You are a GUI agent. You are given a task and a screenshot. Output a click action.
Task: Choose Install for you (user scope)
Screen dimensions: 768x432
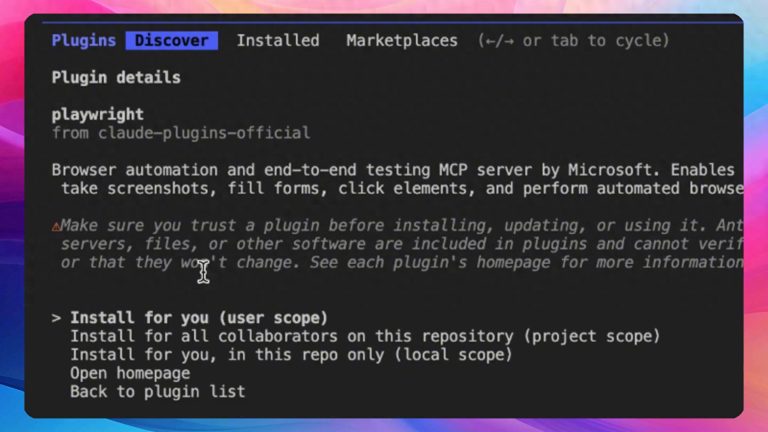tap(199, 318)
